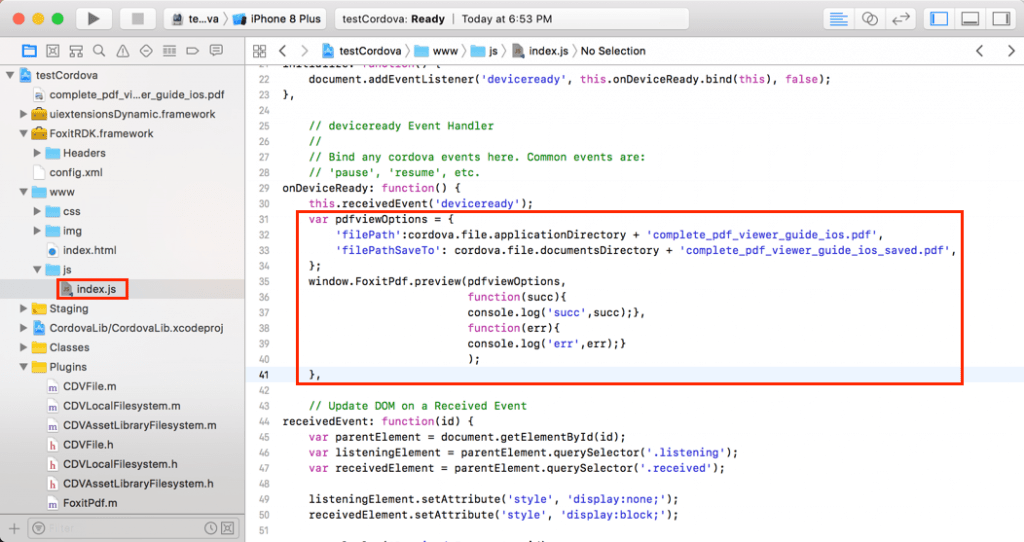
Task: Show the Standard editor
Action: [x=839, y=19]
